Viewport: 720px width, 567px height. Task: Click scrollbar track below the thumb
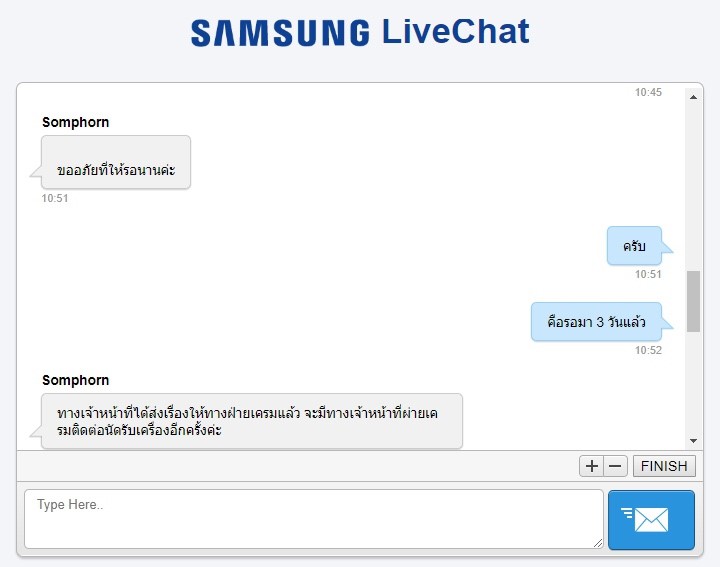[x=693, y=383]
